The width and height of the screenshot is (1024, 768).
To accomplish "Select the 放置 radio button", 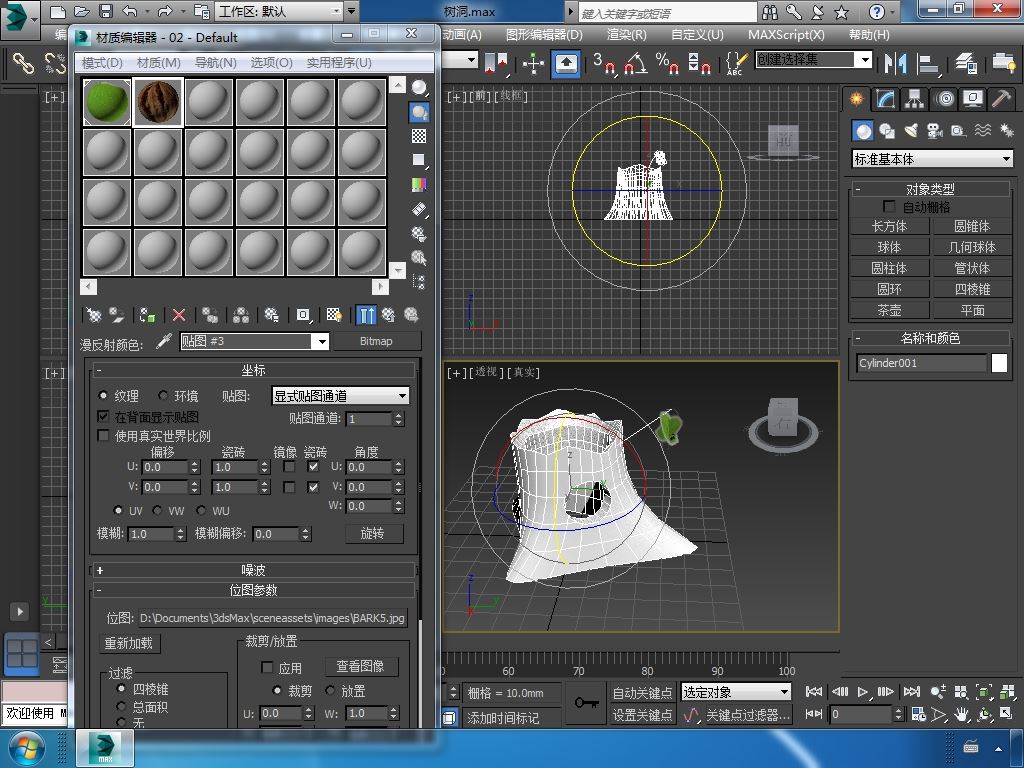I will (x=330, y=690).
